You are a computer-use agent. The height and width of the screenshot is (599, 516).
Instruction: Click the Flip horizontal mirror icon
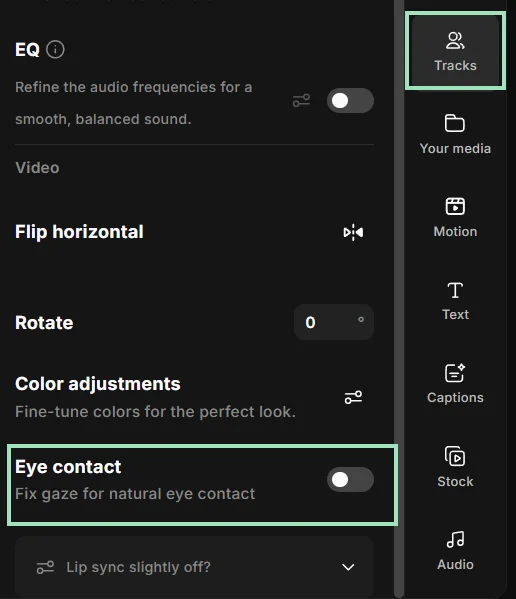click(353, 232)
